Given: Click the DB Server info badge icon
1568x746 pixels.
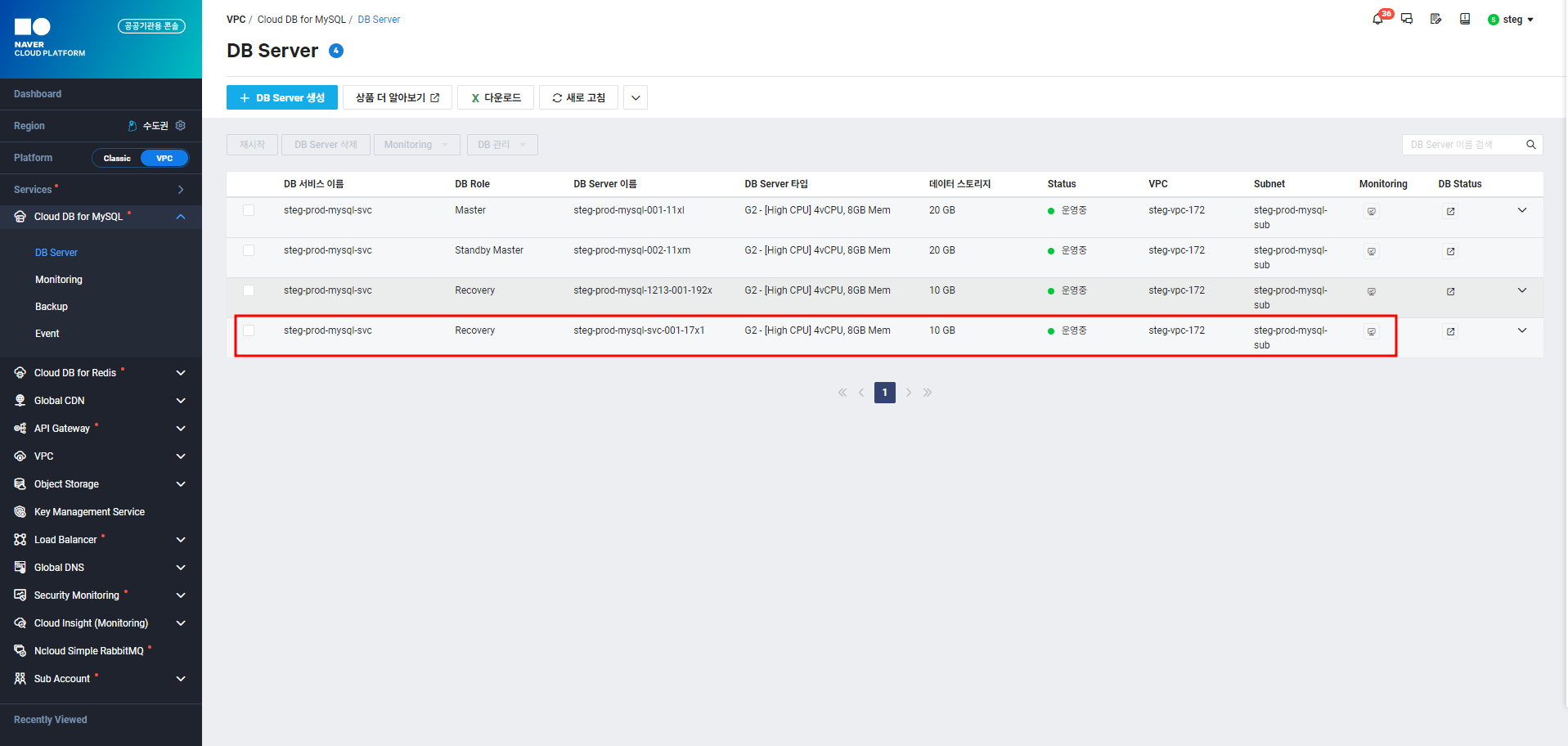Looking at the screenshot, I should coord(336,51).
